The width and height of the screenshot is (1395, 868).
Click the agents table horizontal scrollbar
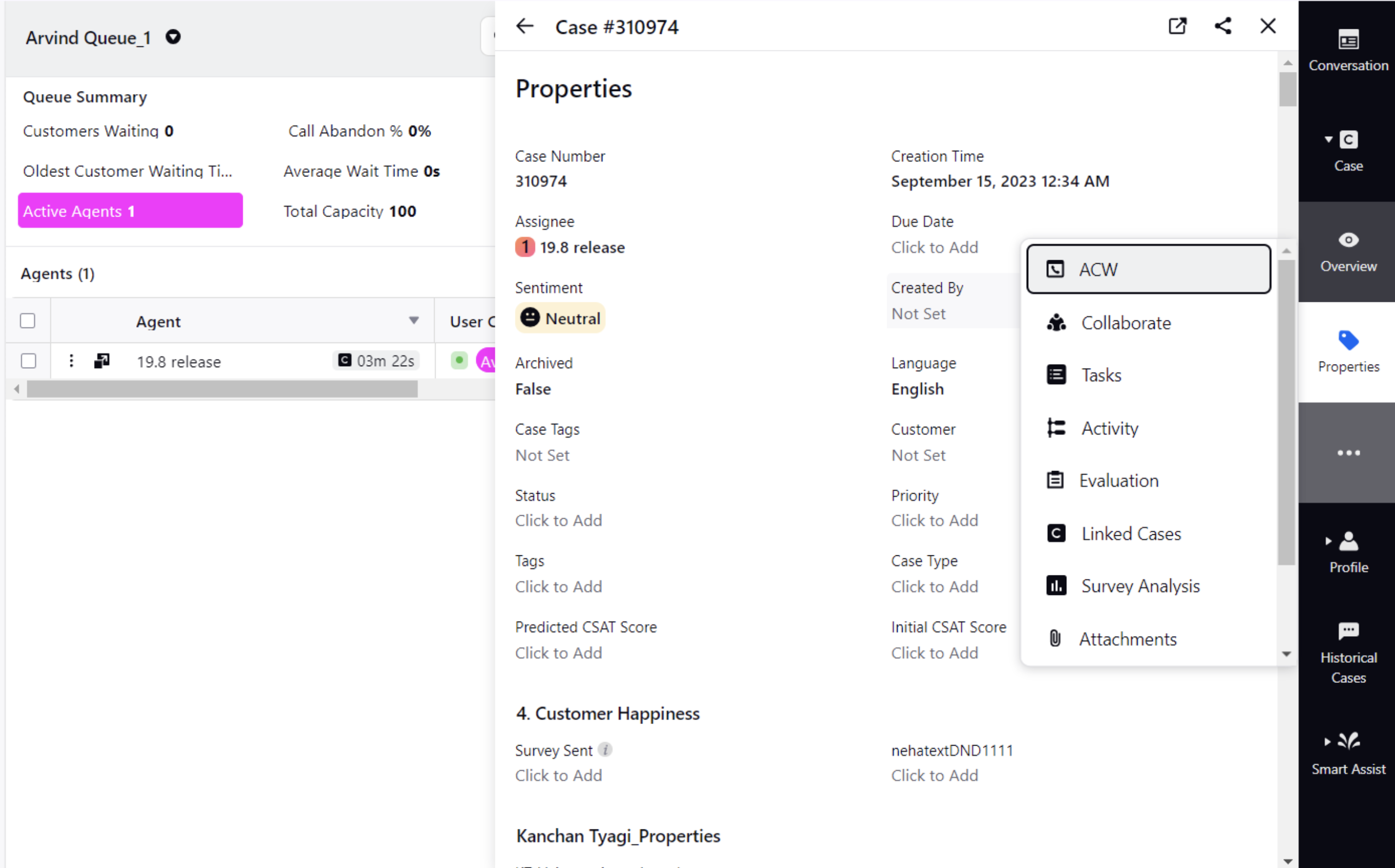(222, 389)
